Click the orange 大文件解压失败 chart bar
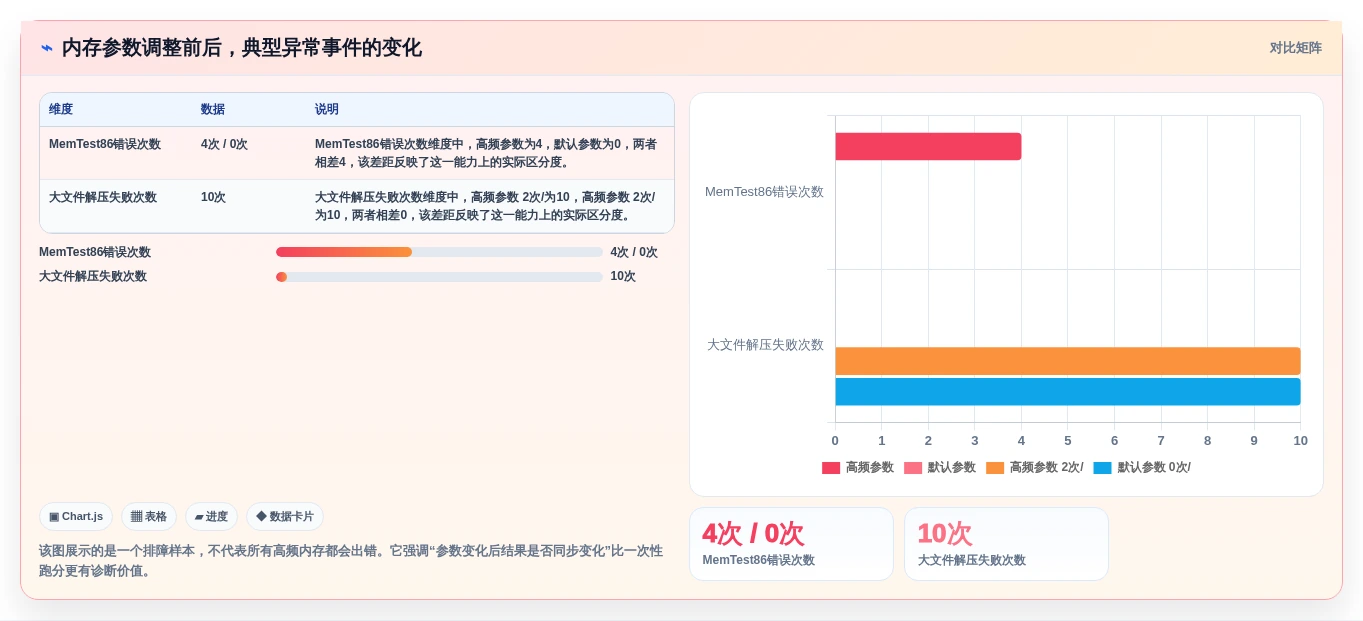Image resolution: width=1363 pixels, height=621 pixels. pyautogui.click(x=1068, y=361)
